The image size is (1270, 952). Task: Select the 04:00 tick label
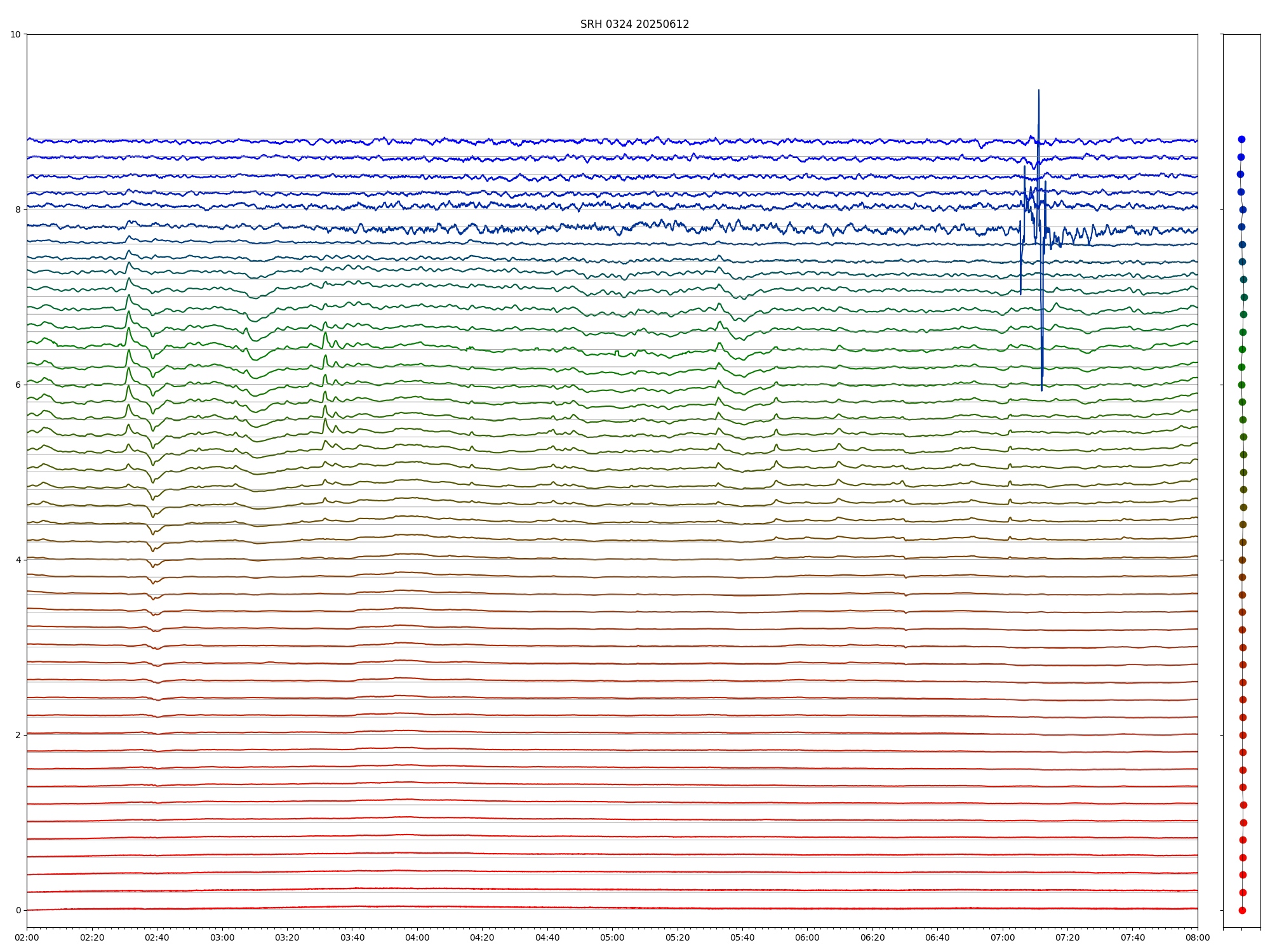tap(417, 937)
